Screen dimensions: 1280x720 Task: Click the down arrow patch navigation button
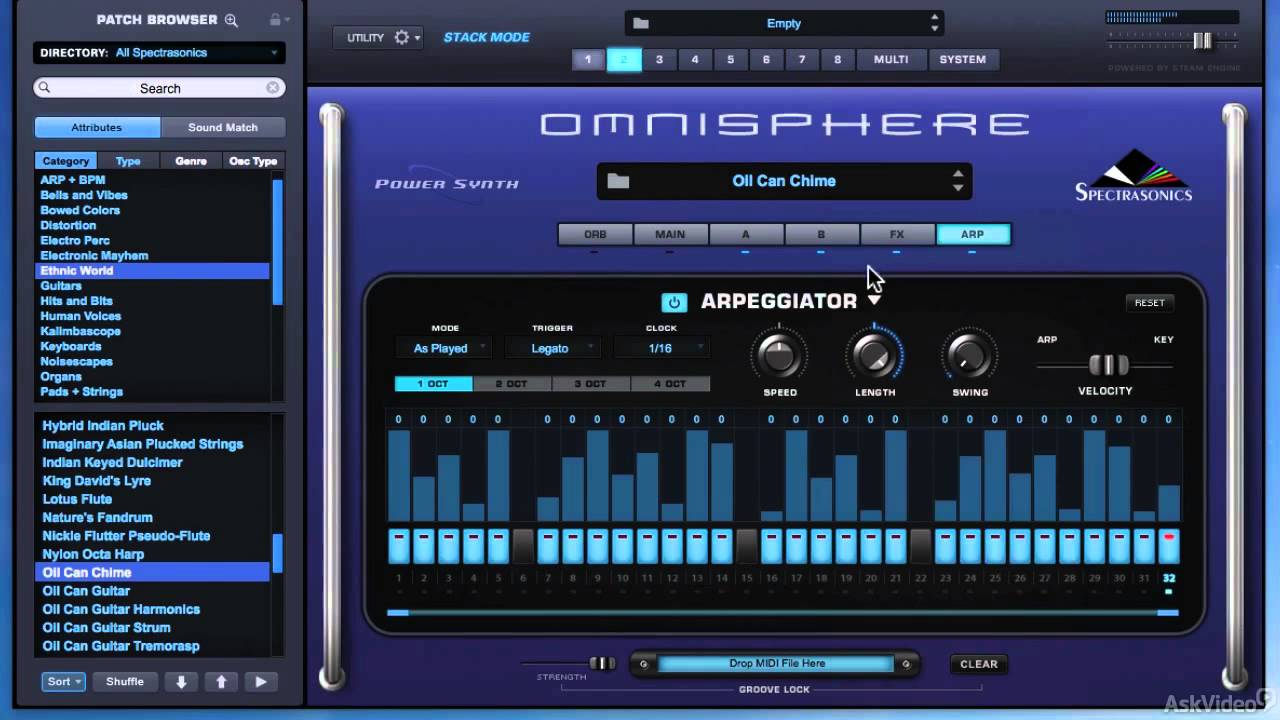tap(181, 682)
